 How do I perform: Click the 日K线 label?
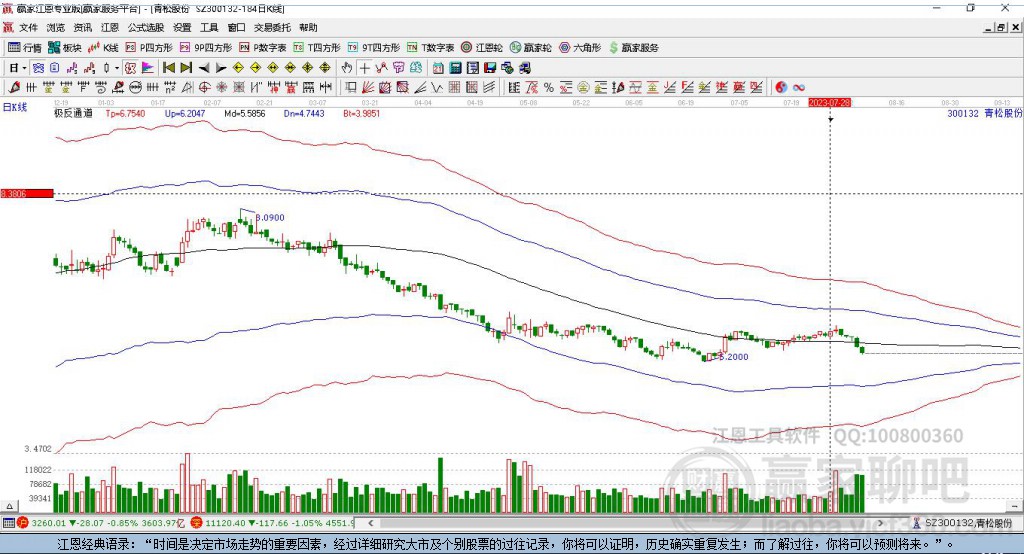(14, 107)
